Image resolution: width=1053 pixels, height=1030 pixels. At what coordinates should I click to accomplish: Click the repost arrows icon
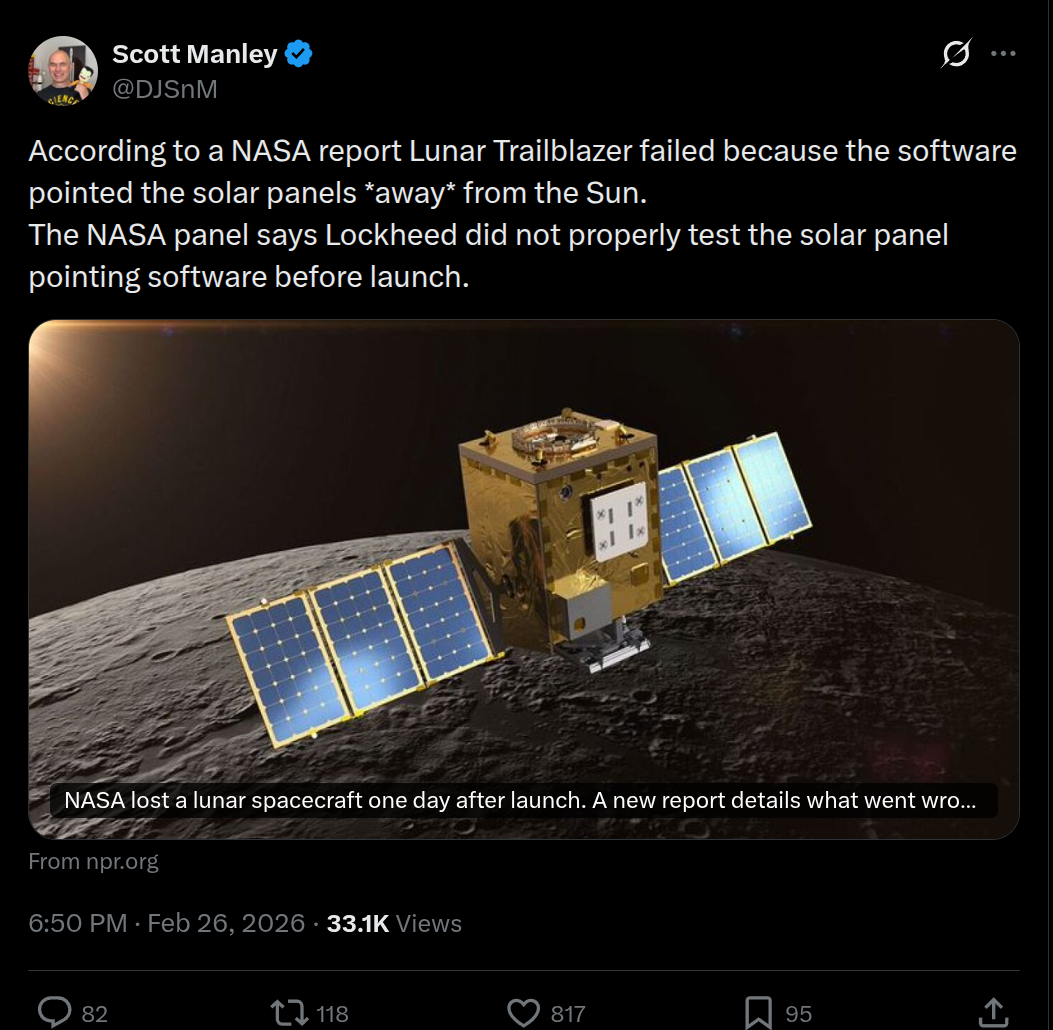[x=289, y=1013]
